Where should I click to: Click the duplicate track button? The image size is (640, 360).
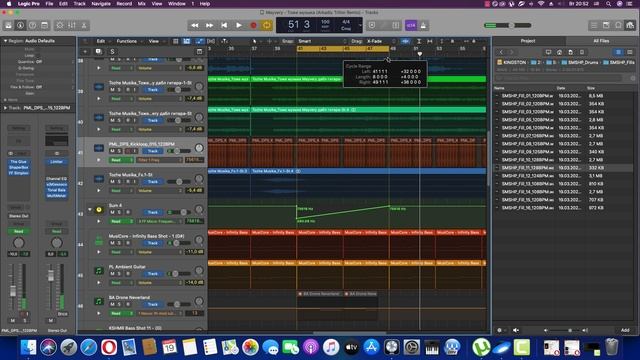tap(98, 52)
